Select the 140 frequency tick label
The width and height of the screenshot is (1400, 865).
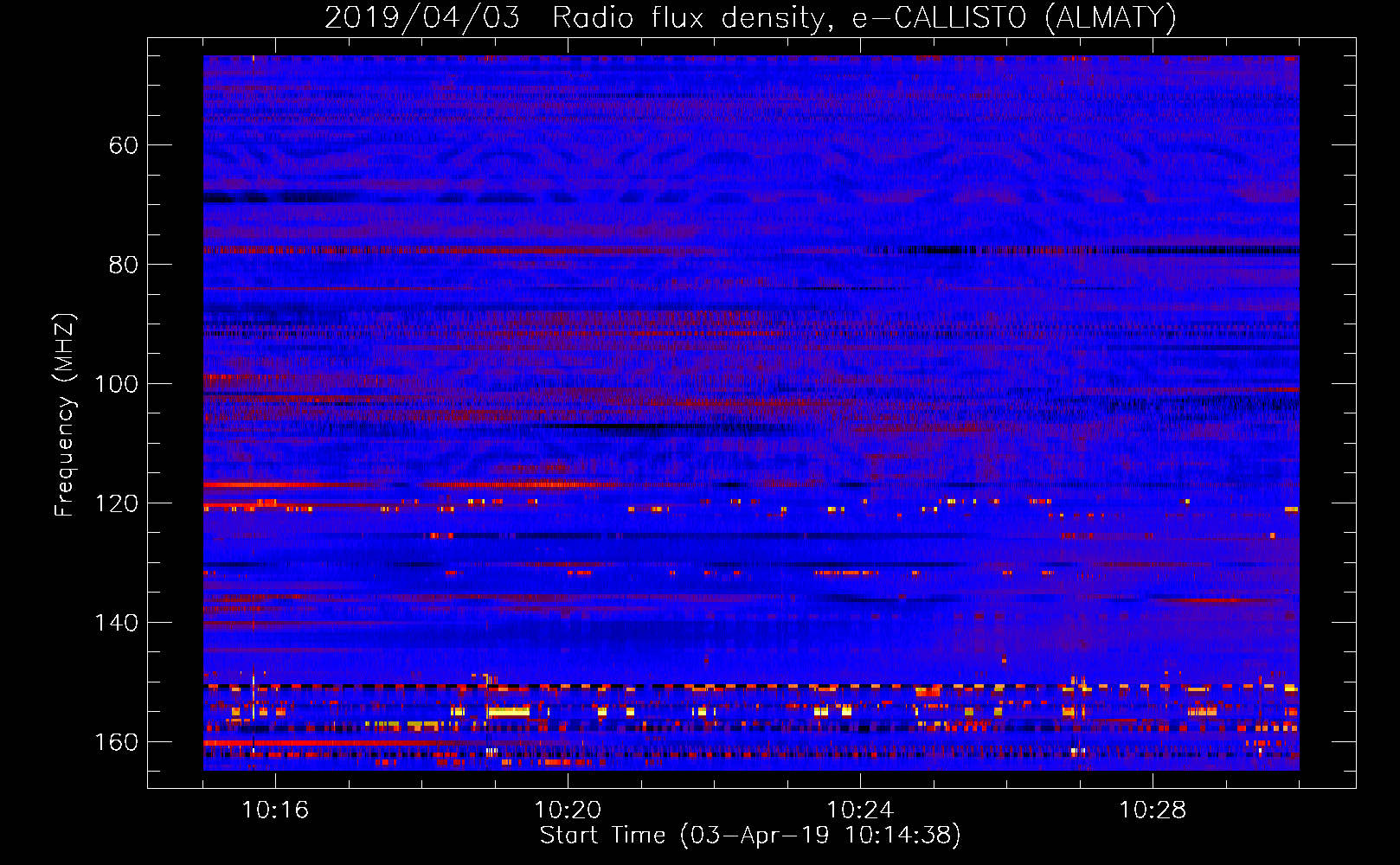point(116,623)
